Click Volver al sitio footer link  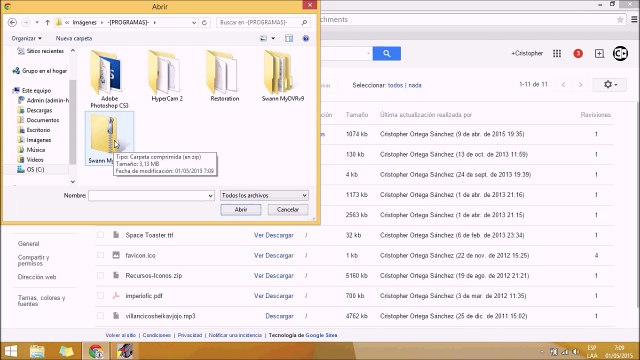coord(120,335)
